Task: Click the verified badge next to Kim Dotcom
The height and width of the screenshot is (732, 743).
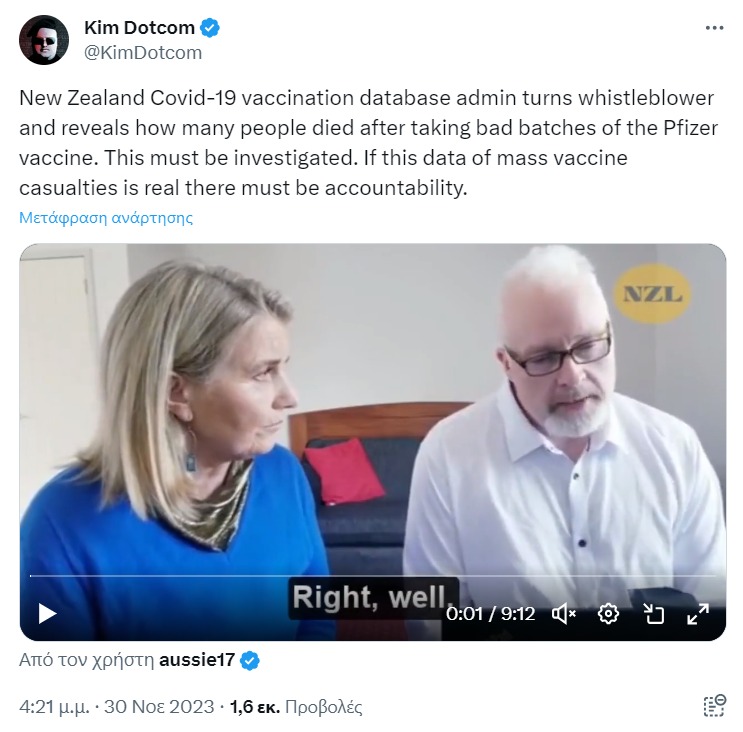Action: pyautogui.click(x=210, y=28)
